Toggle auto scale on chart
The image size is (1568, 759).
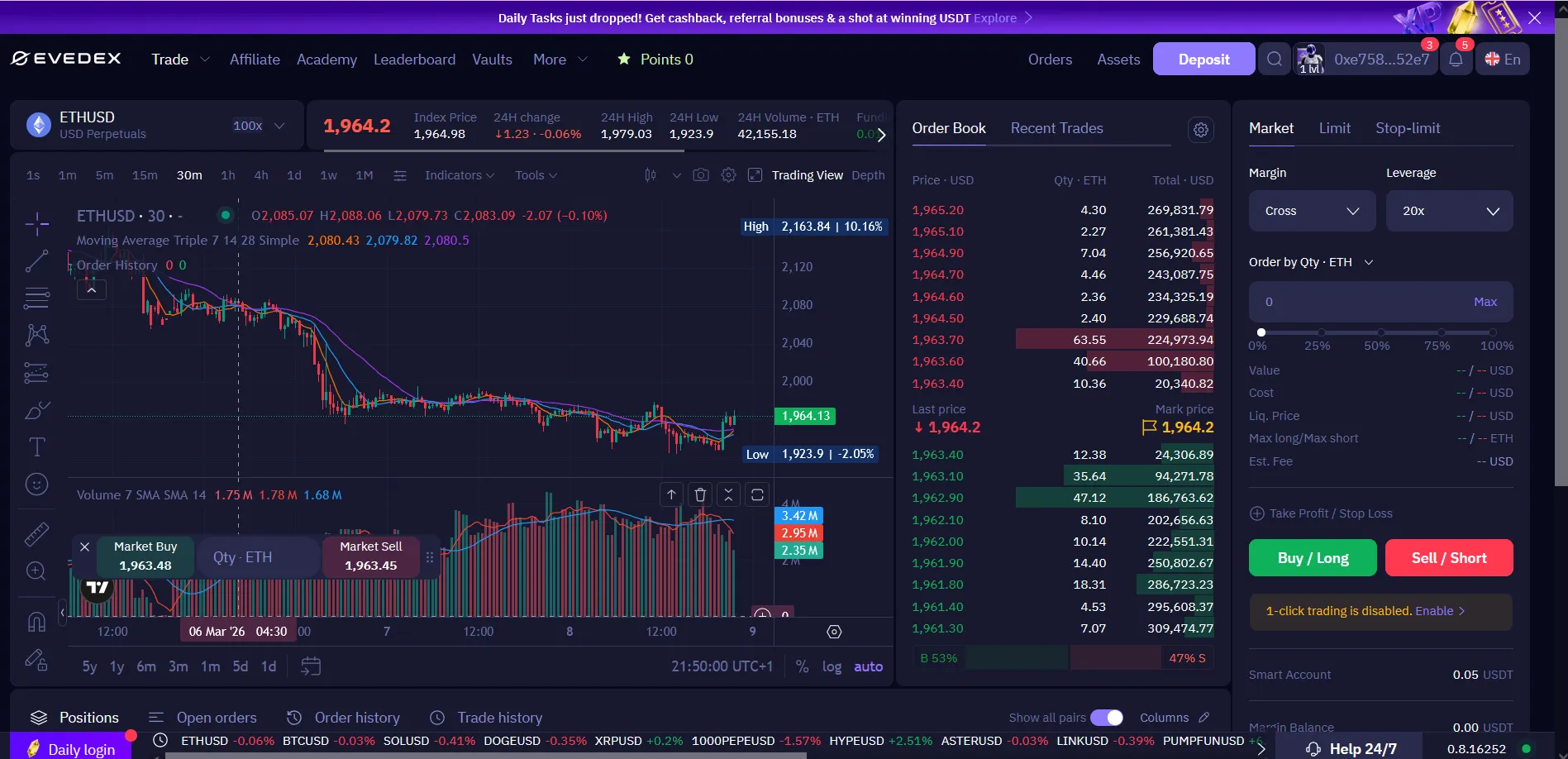coord(868,666)
